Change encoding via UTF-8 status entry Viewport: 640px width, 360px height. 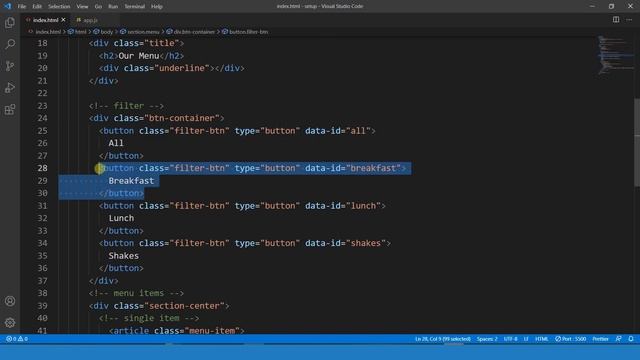[510, 339]
